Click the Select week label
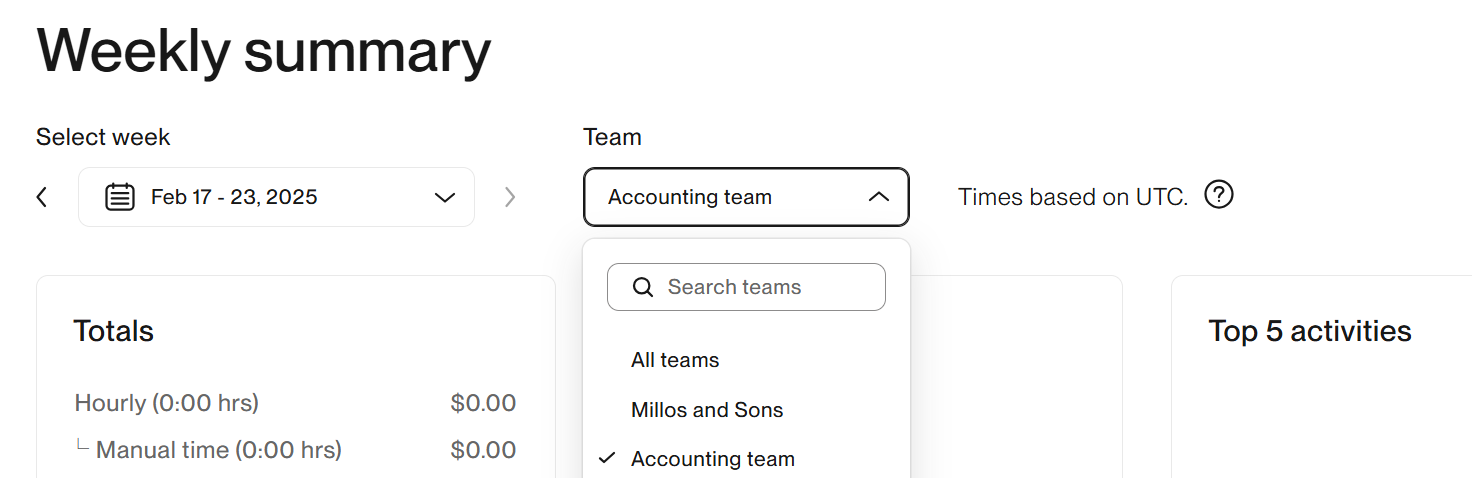1472x478 pixels. coord(103,137)
